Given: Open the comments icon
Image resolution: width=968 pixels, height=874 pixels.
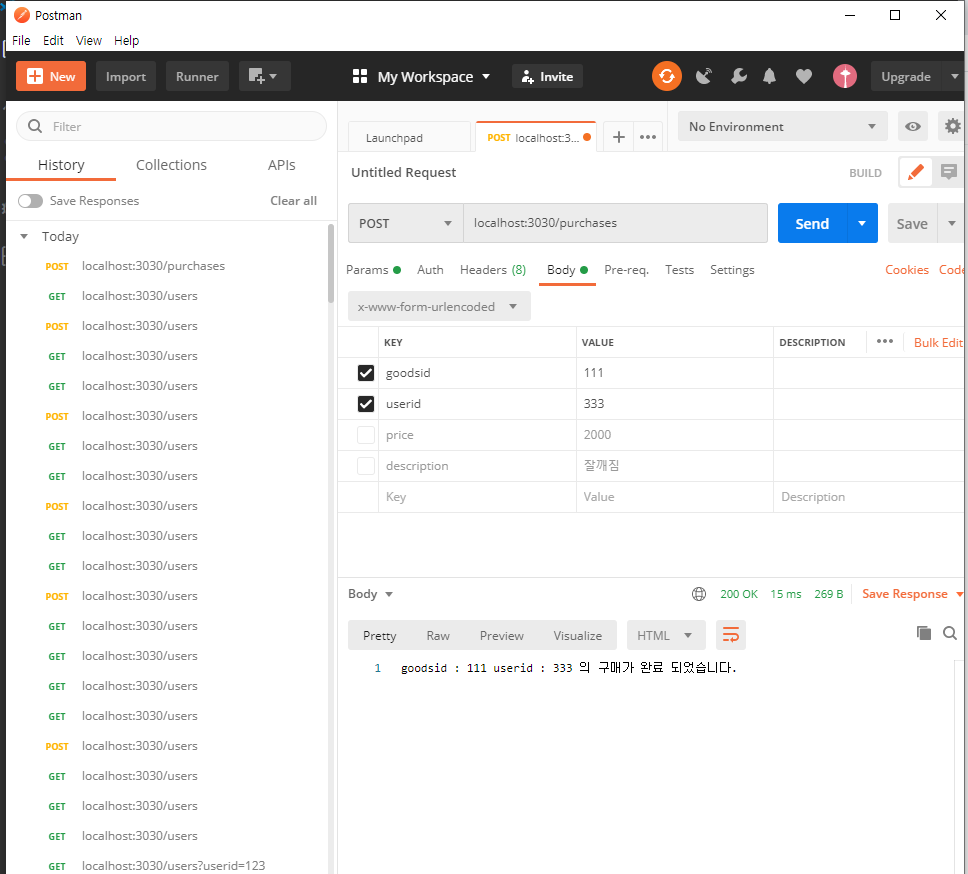Looking at the screenshot, I should tap(948, 172).
